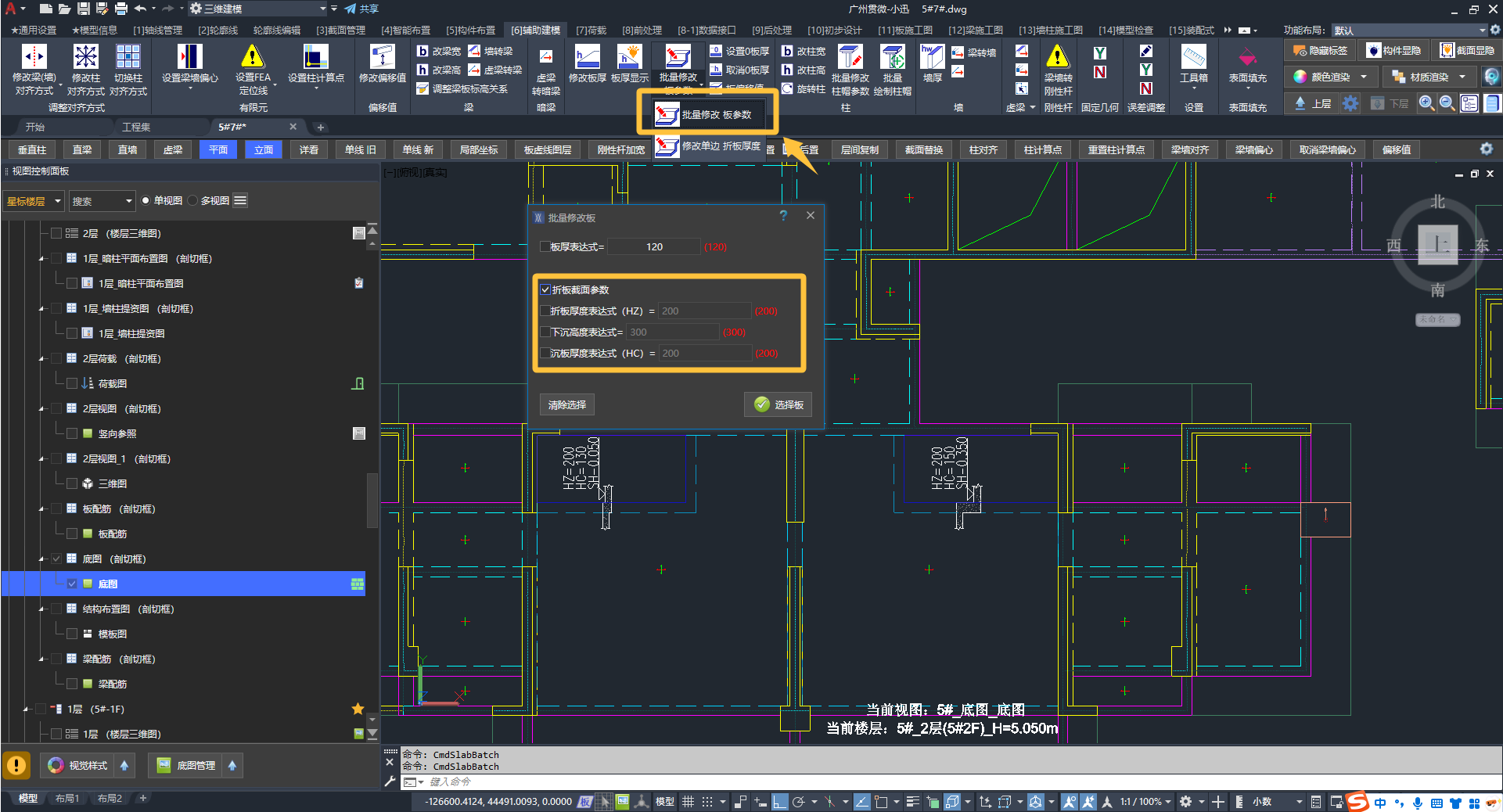This screenshot has height=812, width=1503.
Task: Open the 颜色渲染 color render option
Action: (x=1329, y=77)
